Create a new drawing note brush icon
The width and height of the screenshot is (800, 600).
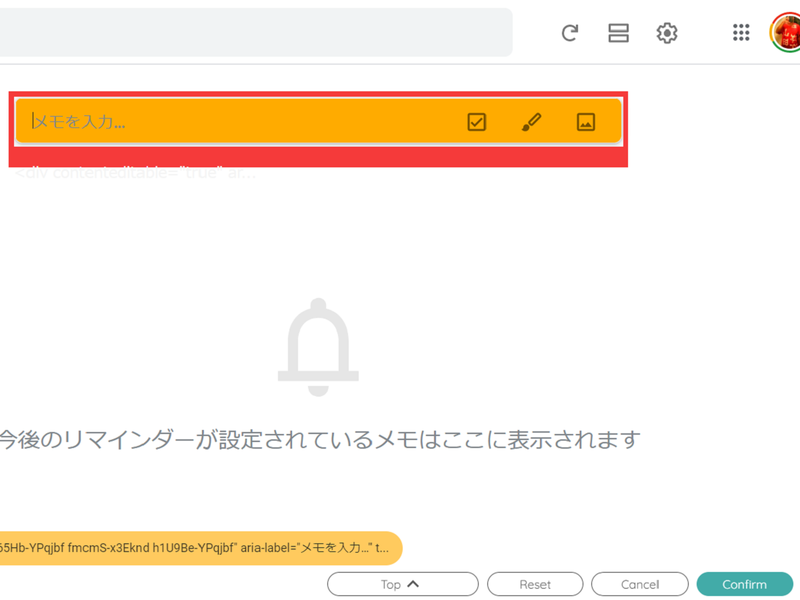pyautogui.click(x=531, y=122)
